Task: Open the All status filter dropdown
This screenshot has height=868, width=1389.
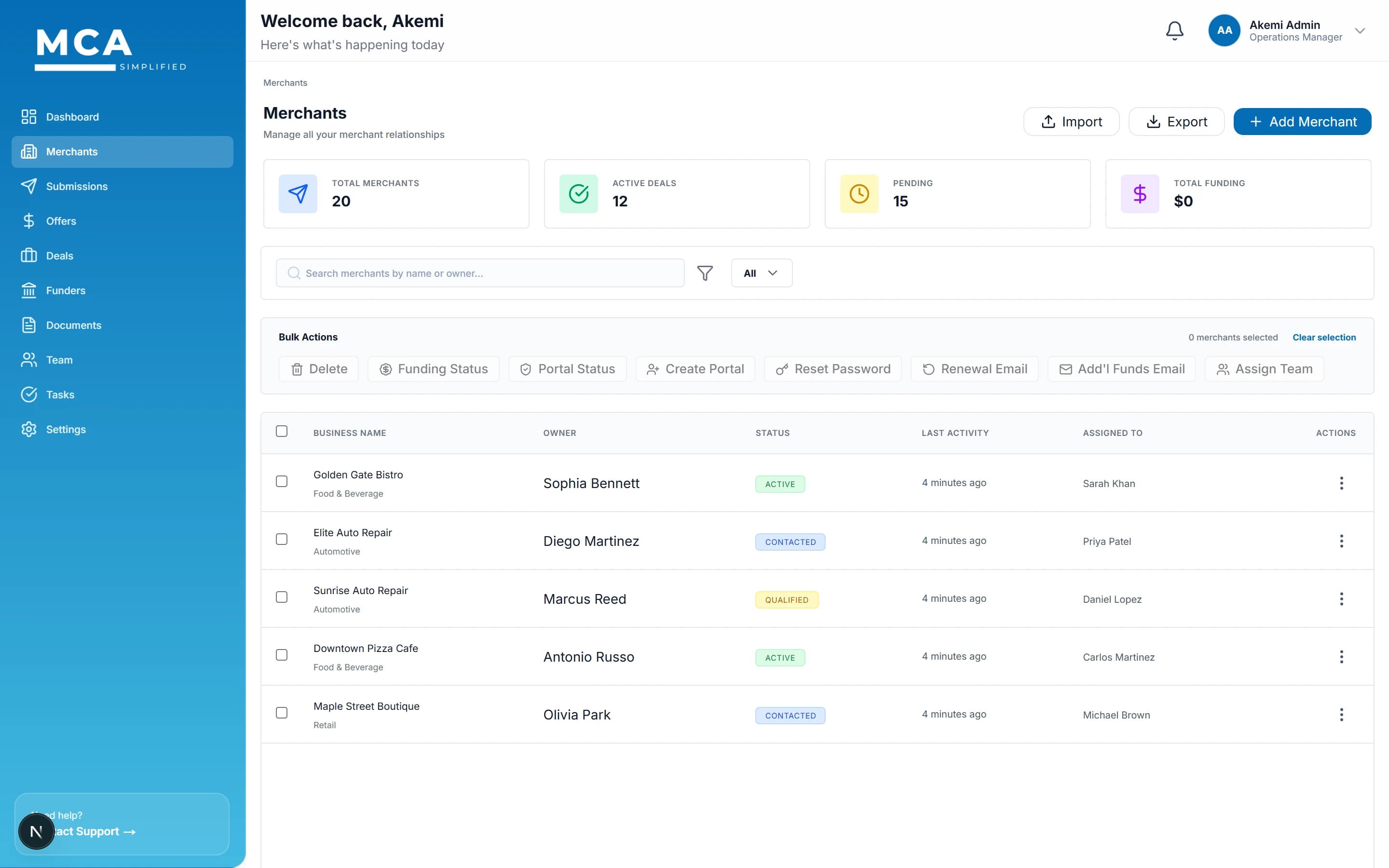Action: (762, 273)
